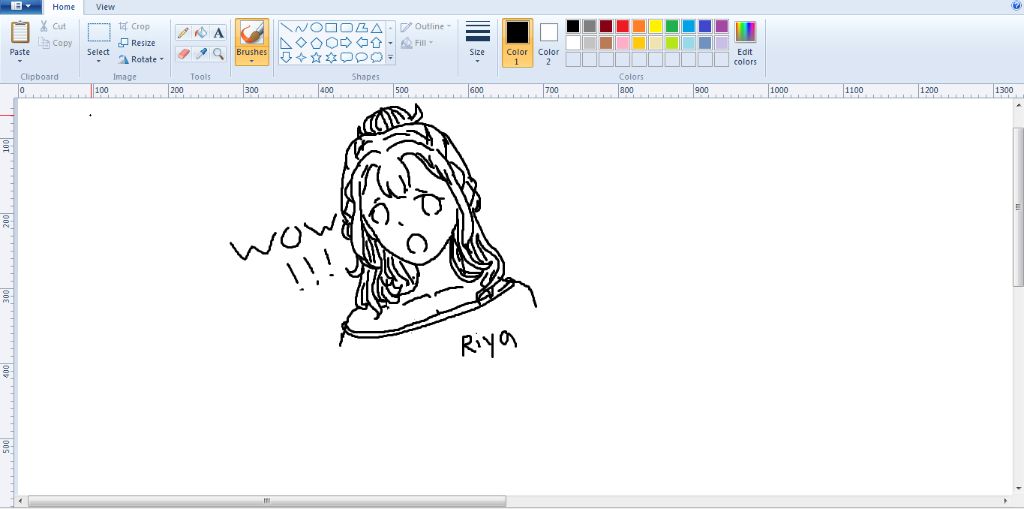
Task: Expand the Shapes gallery more arrow
Action: 391,57
